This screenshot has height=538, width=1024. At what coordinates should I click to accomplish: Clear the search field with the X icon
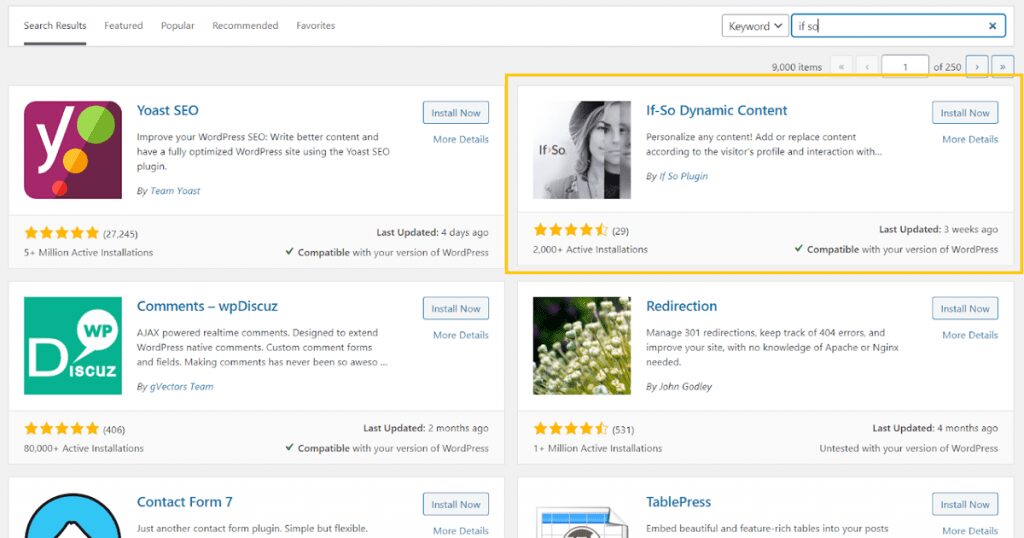pyautogui.click(x=992, y=26)
